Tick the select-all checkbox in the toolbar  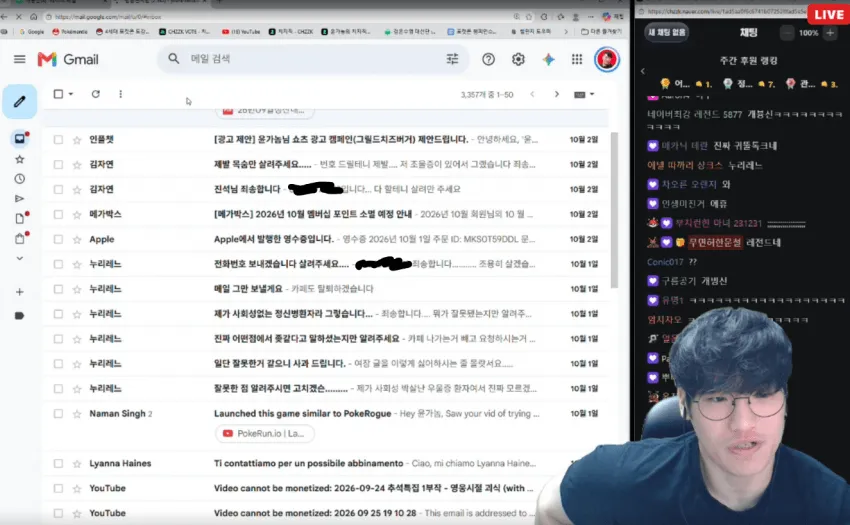pyautogui.click(x=58, y=94)
